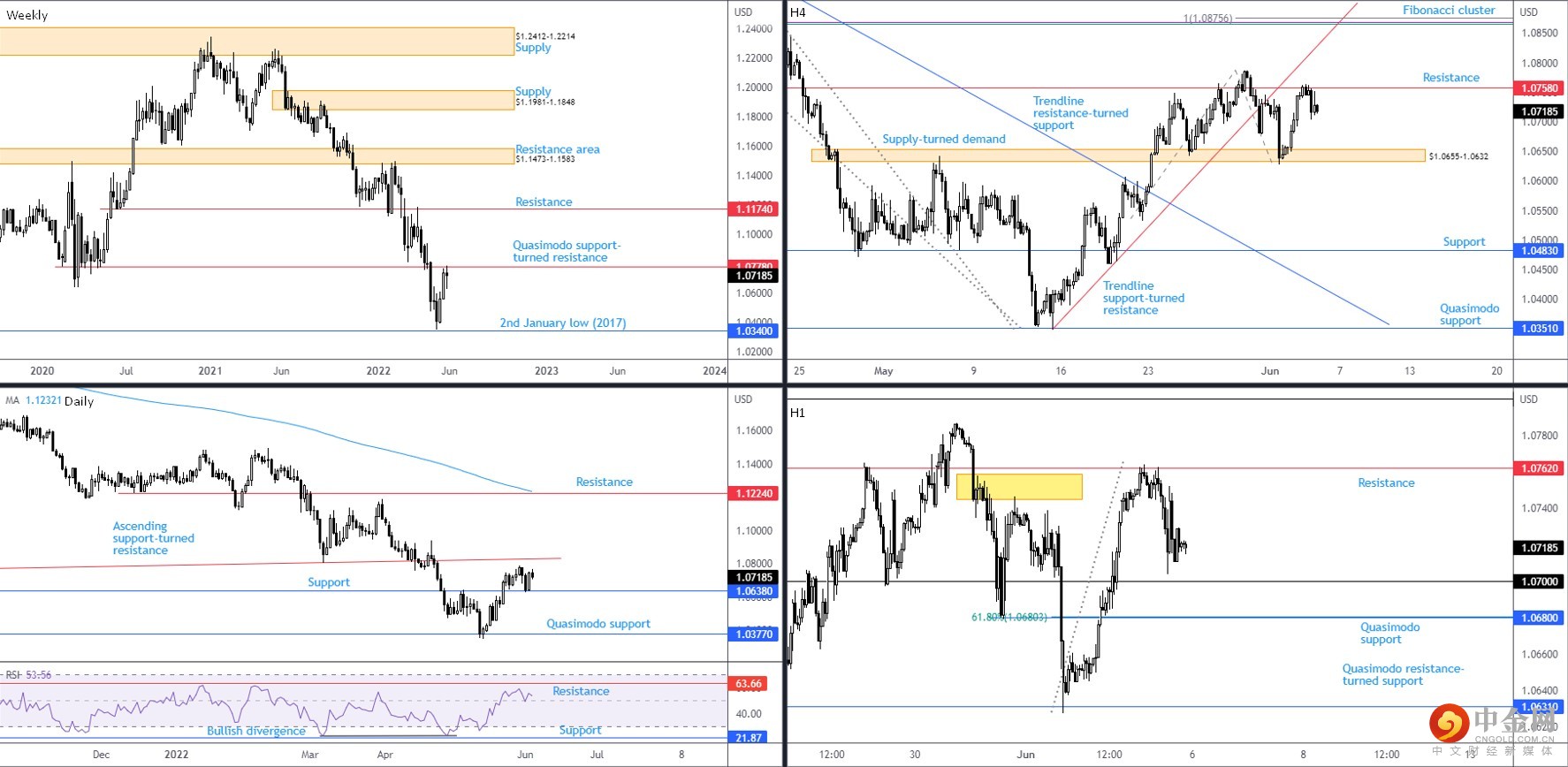Click the 1.07620 red price tag
The width and height of the screenshot is (1568, 767).
(x=1540, y=468)
